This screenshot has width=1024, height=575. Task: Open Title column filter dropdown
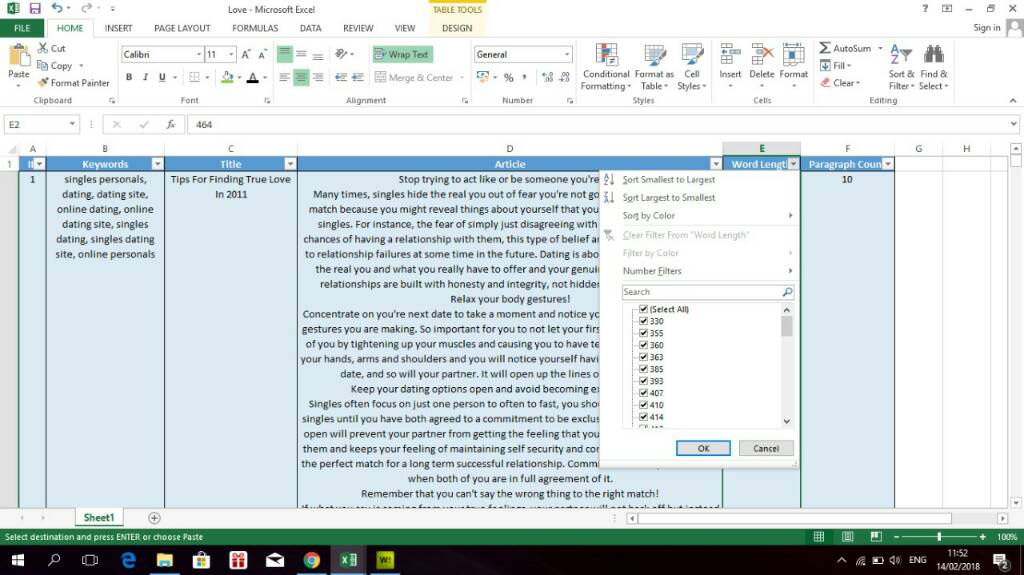click(290, 164)
